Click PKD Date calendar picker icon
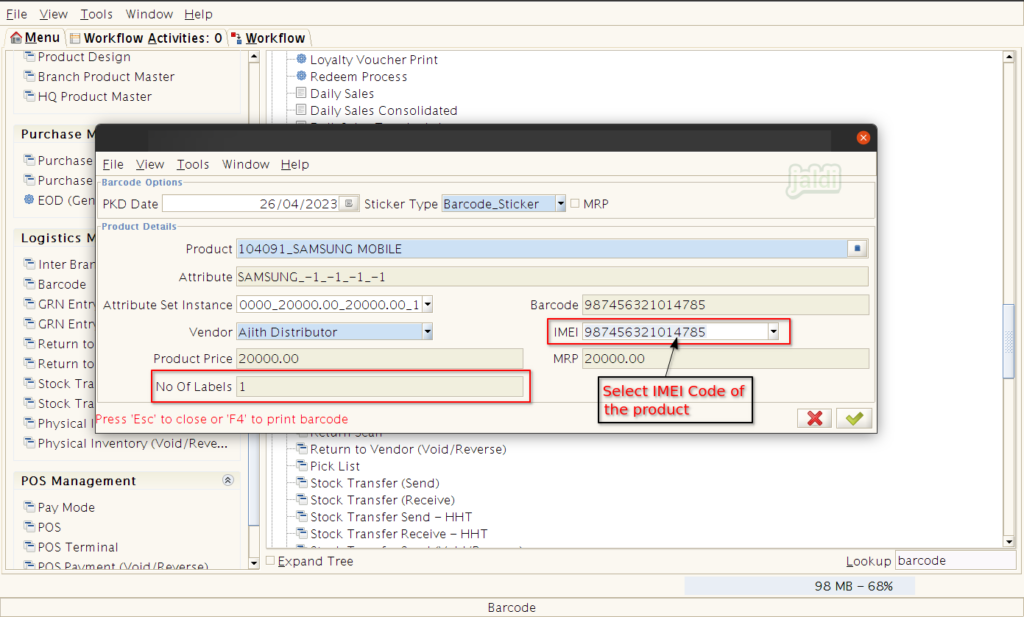The image size is (1024, 617). (x=349, y=204)
